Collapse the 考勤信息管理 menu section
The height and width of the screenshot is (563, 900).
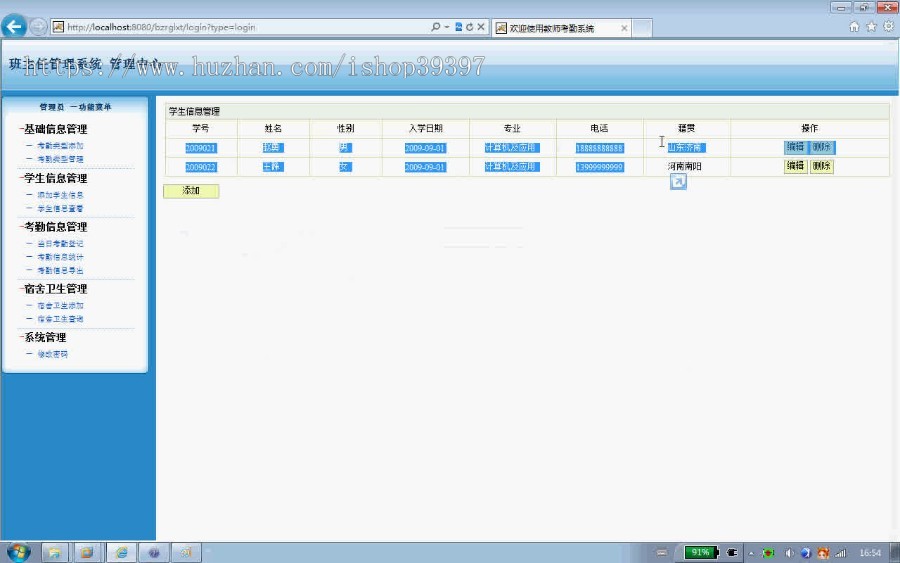click(54, 227)
